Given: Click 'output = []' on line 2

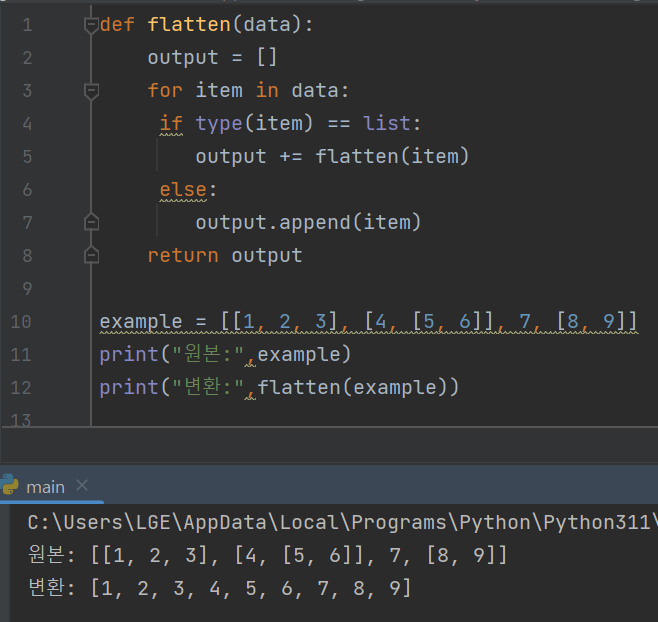Looking at the screenshot, I should pos(212,57).
